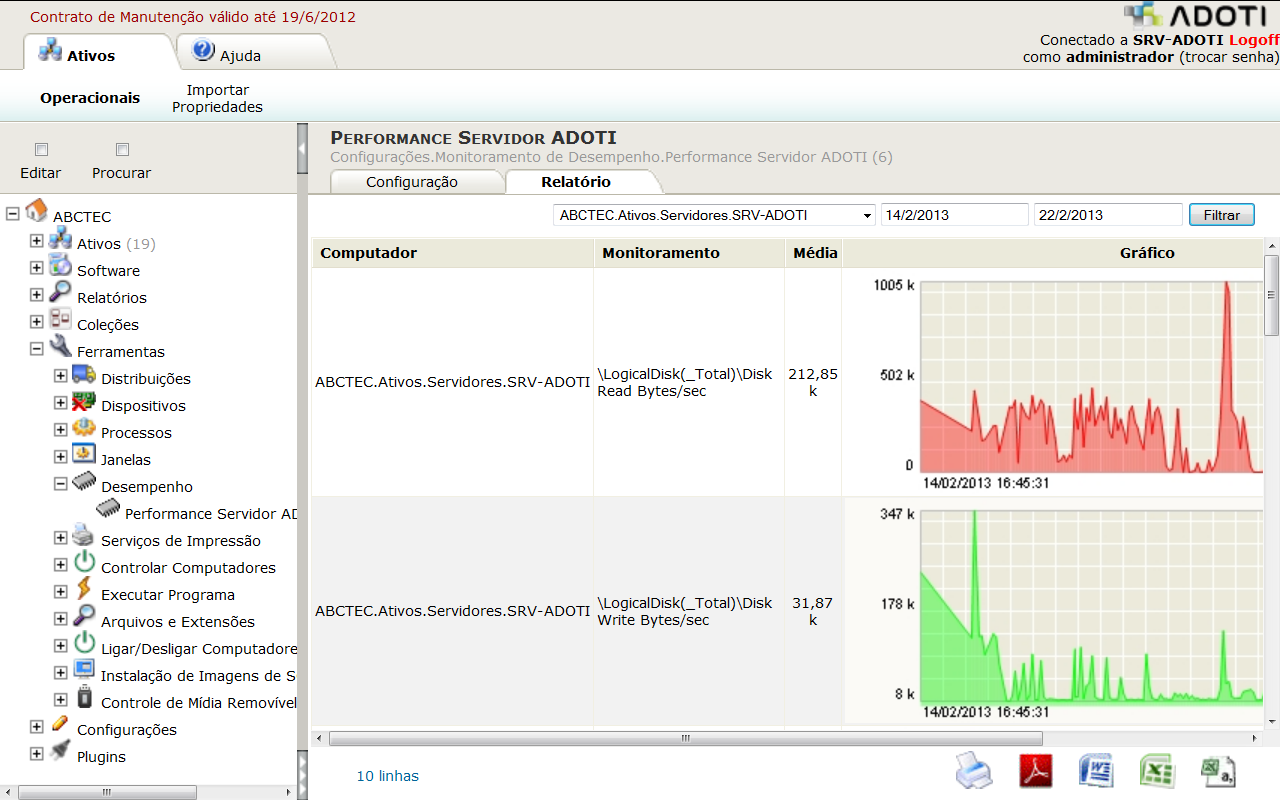Screen dimensions: 1280x800
Task: Export report to CSV file
Action: click(1219, 771)
